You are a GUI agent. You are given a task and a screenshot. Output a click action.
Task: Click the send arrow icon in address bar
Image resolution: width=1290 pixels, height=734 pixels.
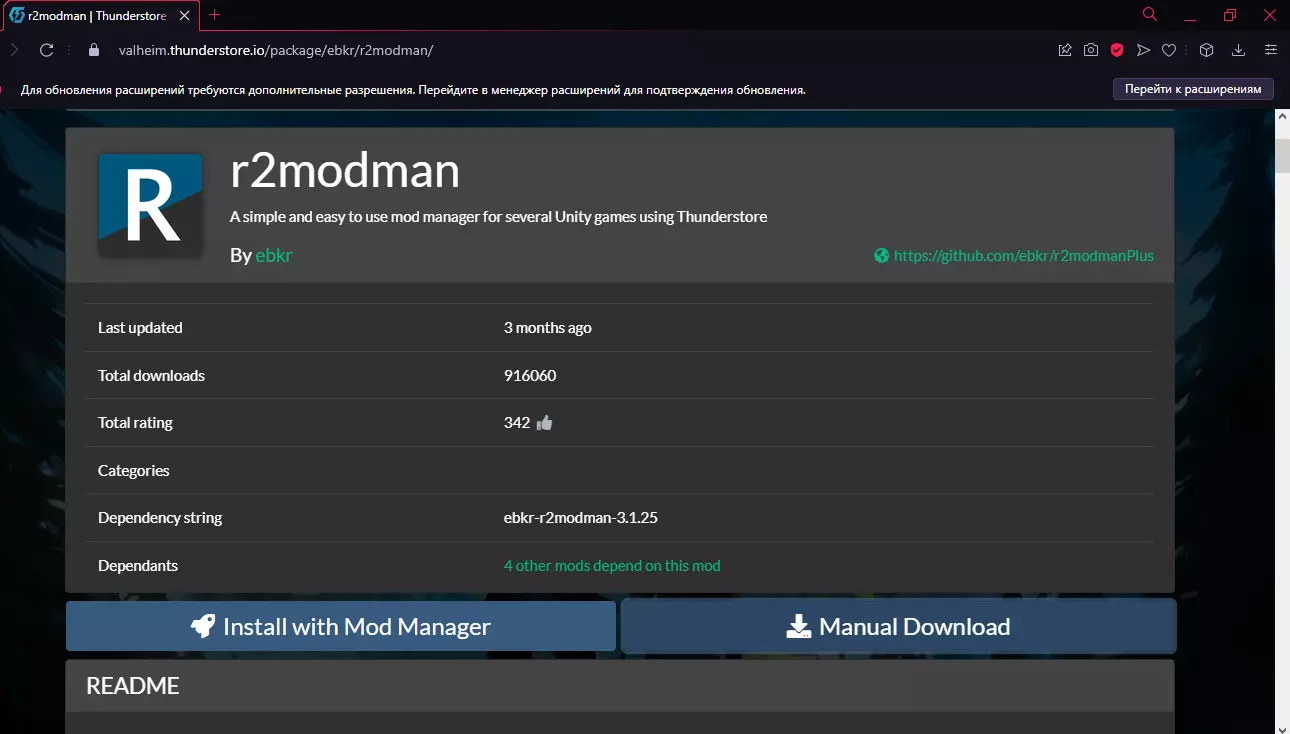[1143, 50]
